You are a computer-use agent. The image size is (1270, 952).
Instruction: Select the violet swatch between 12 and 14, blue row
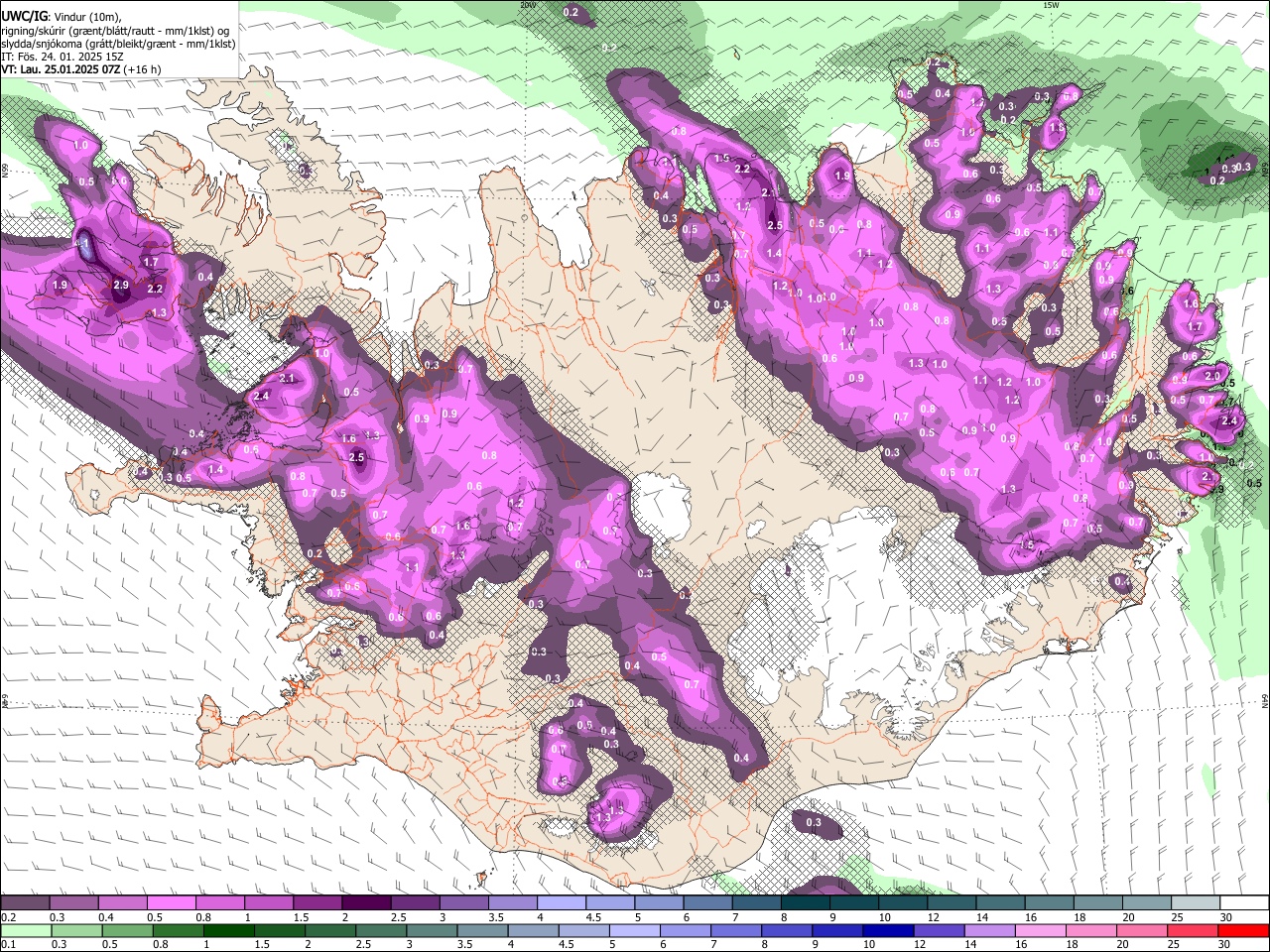click(x=939, y=930)
